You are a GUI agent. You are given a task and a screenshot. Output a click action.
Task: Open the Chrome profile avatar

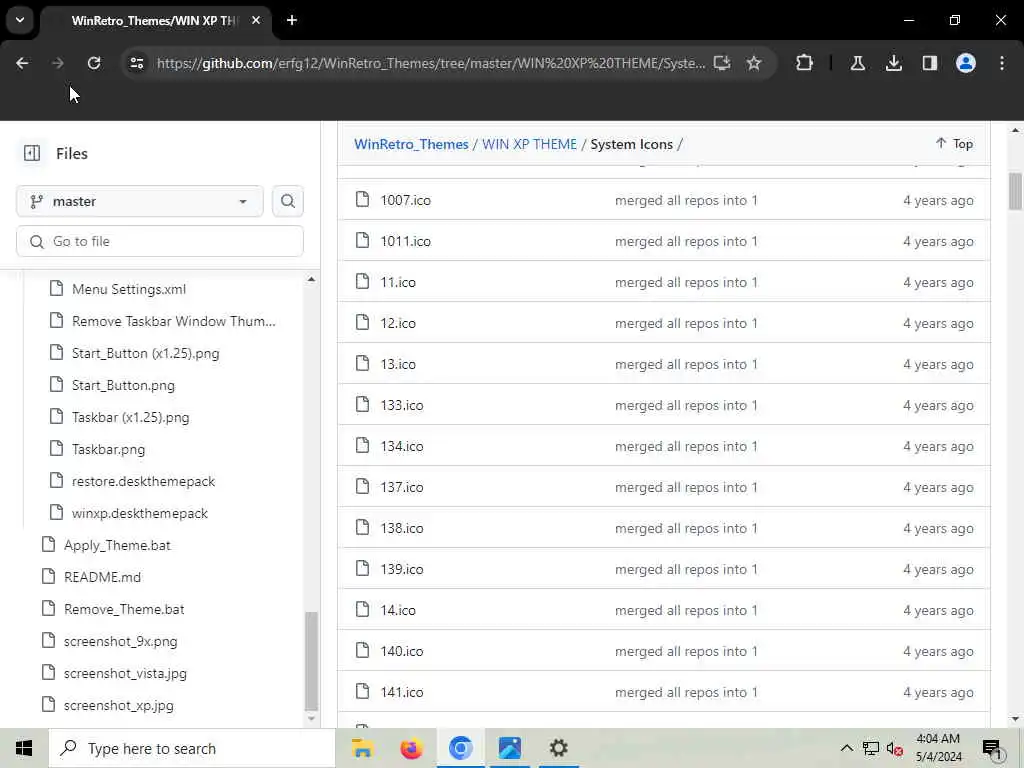[x=966, y=63]
